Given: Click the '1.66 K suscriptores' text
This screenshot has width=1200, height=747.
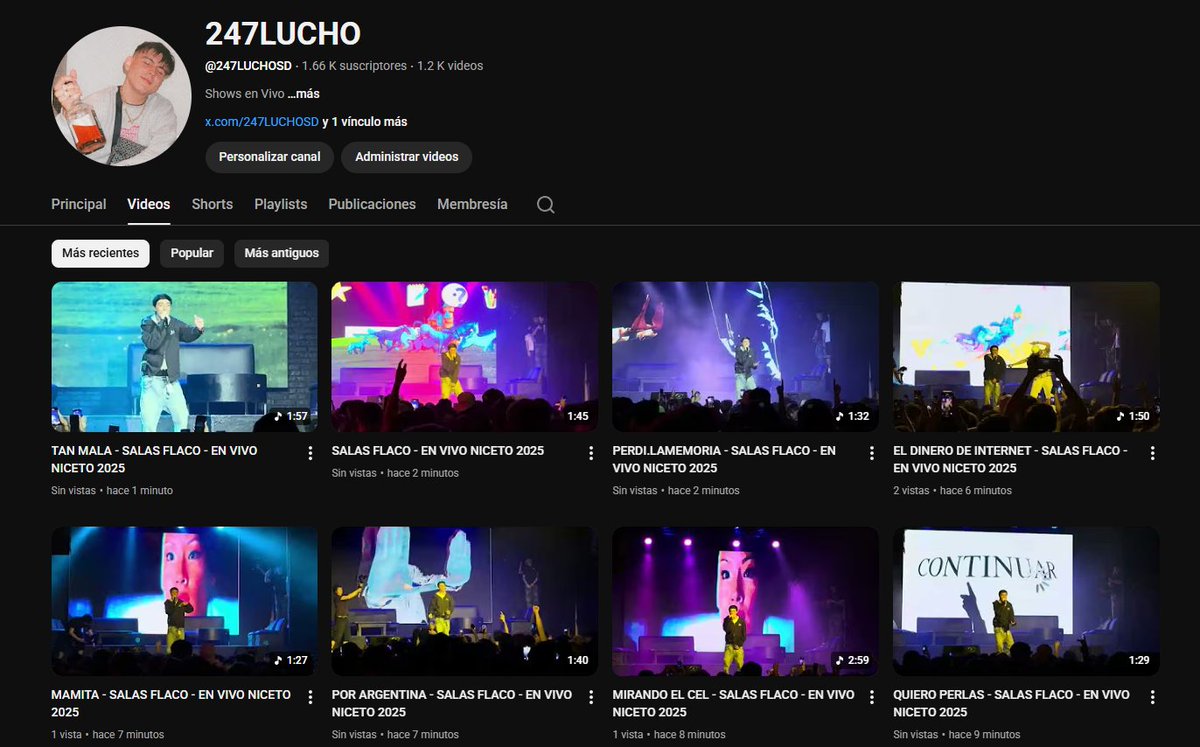Looking at the screenshot, I should 354,66.
